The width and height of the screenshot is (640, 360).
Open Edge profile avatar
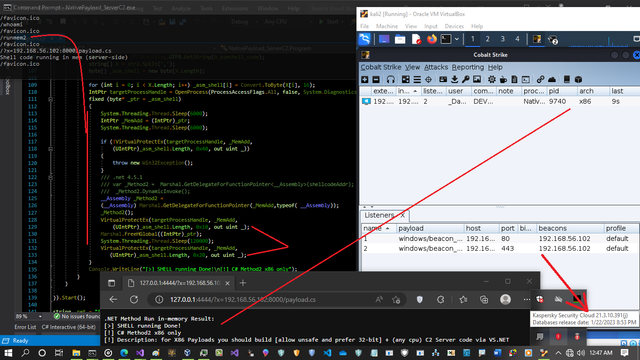pyautogui.click(x=505, y=300)
